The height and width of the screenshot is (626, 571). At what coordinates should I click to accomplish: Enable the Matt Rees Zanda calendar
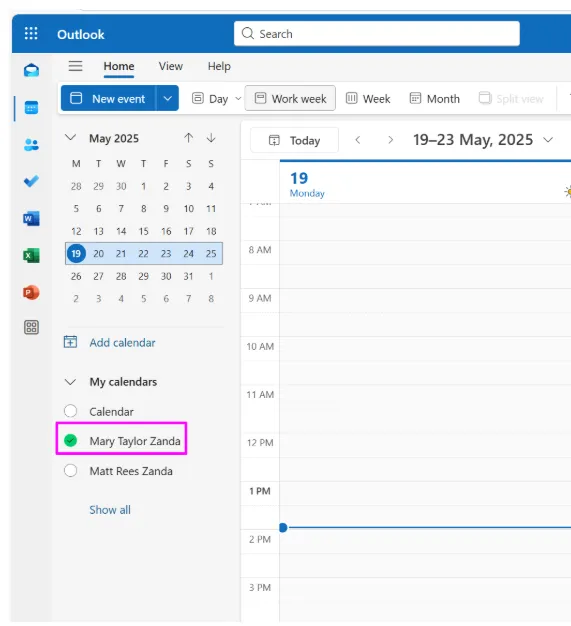tap(71, 470)
